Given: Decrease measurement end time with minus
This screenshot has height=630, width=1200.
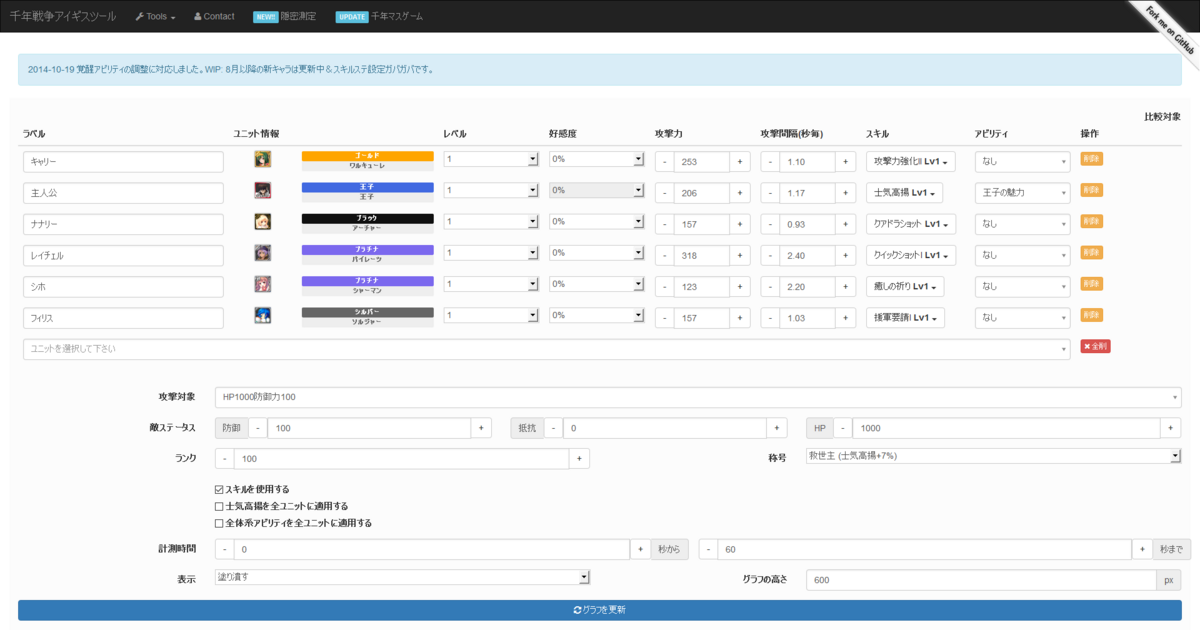Looking at the screenshot, I should coord(708,550).
